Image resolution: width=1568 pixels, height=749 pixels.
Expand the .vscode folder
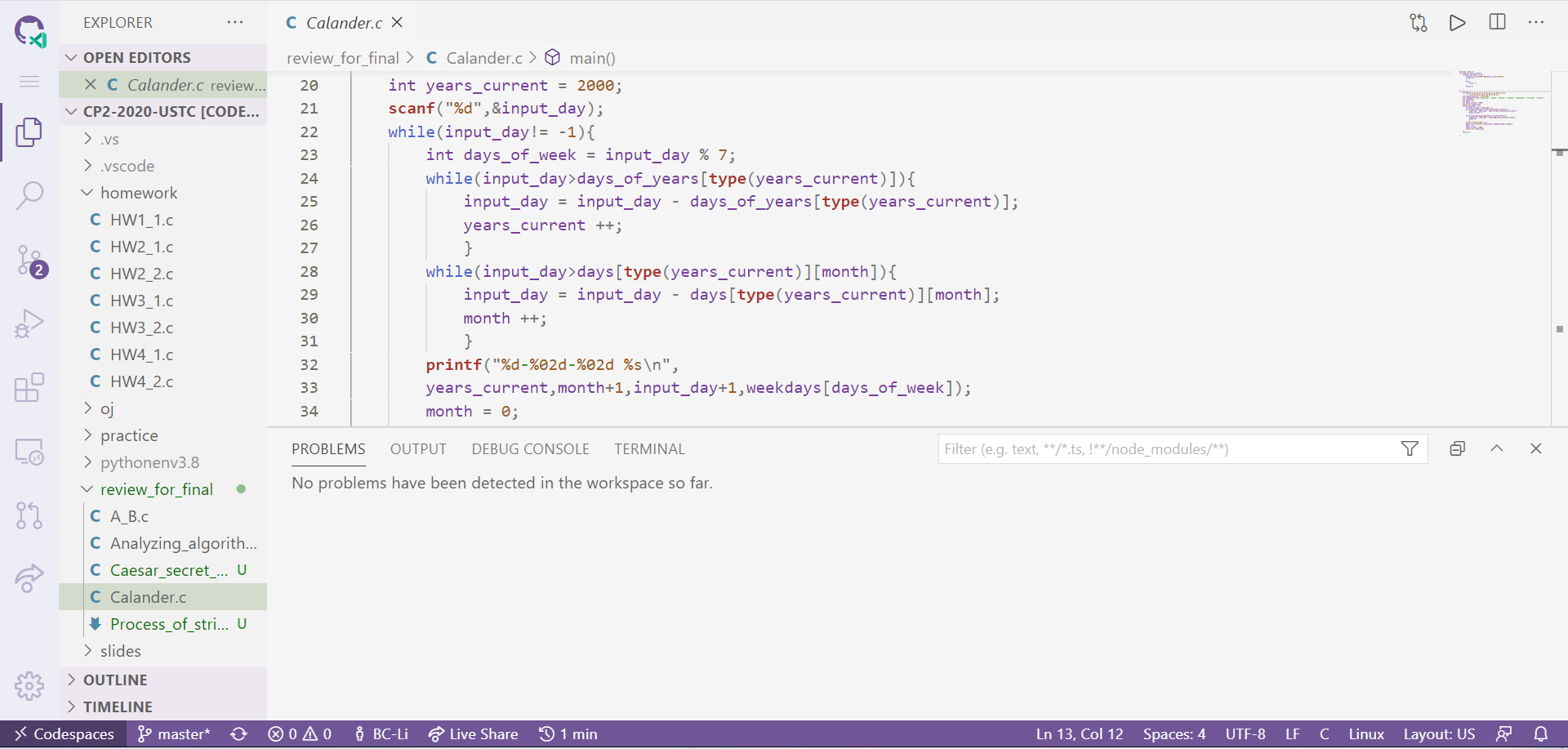(163, 166)
